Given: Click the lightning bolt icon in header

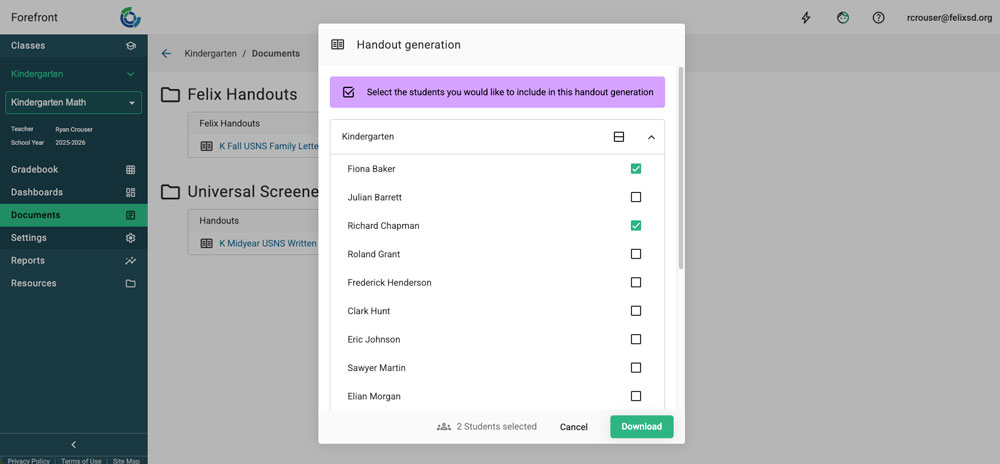Looking at the screenshot, I should pos(807,18).
